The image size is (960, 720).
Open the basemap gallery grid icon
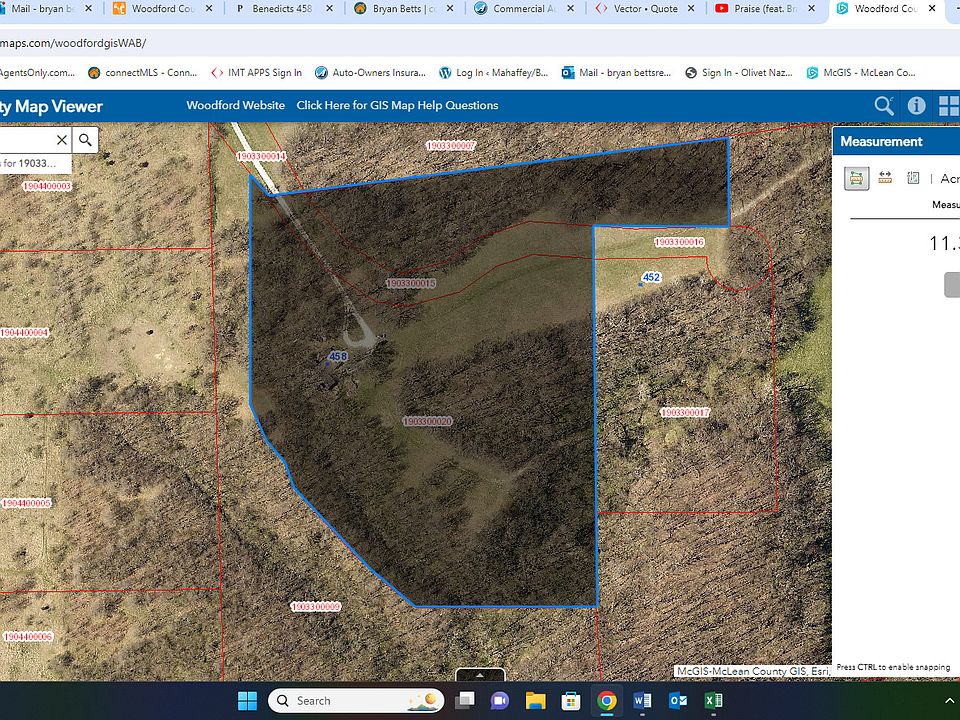[947, 106]
